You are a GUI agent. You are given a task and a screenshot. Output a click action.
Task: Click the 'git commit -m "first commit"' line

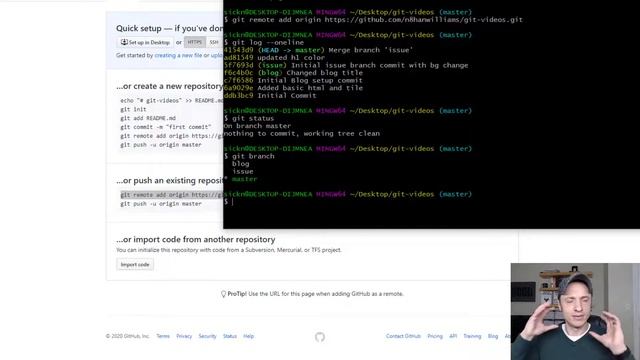coord(166,127)
